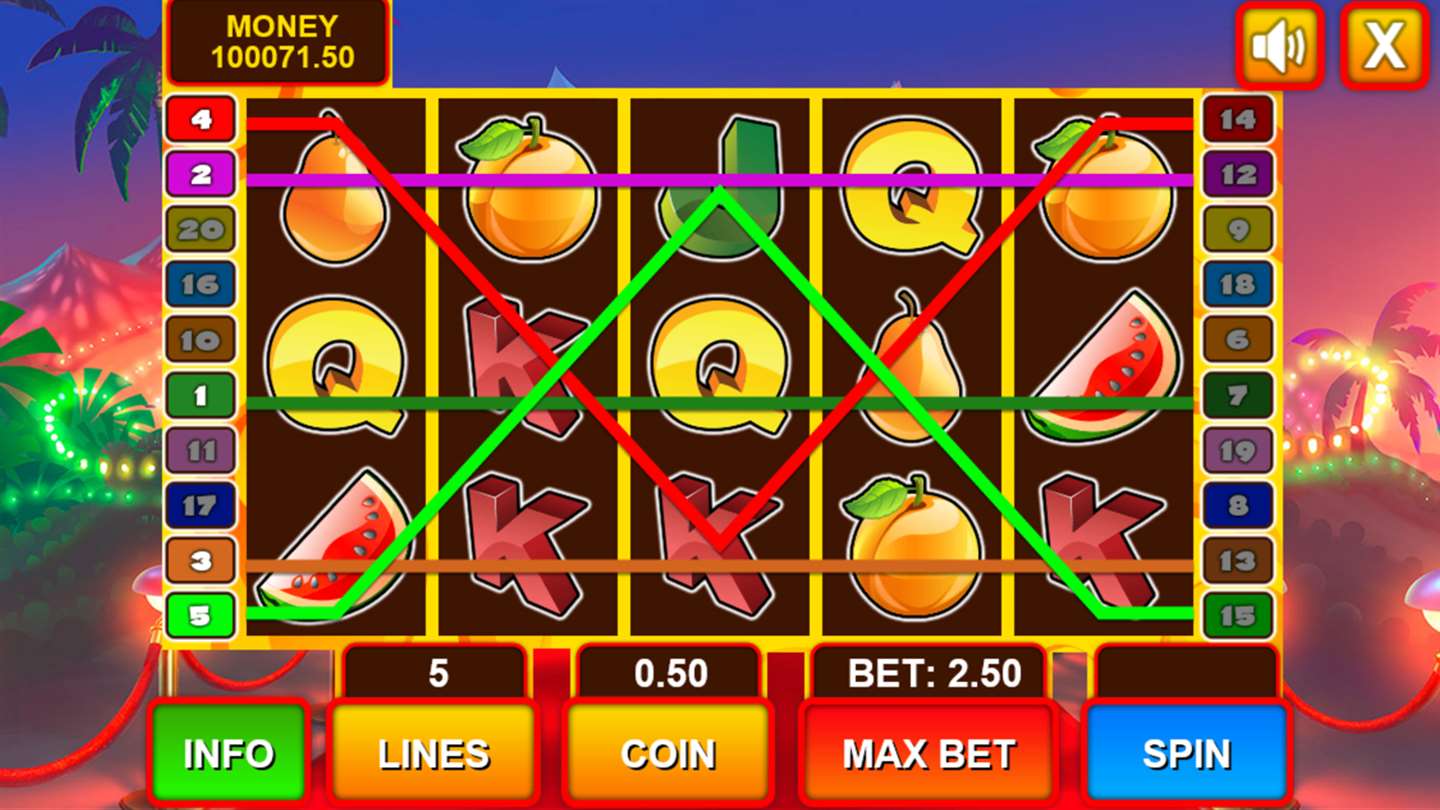The height and width of the screenshot is (810, 1440).
Task: Change the coin value with COIN button
Action: (x=668, y=754)
